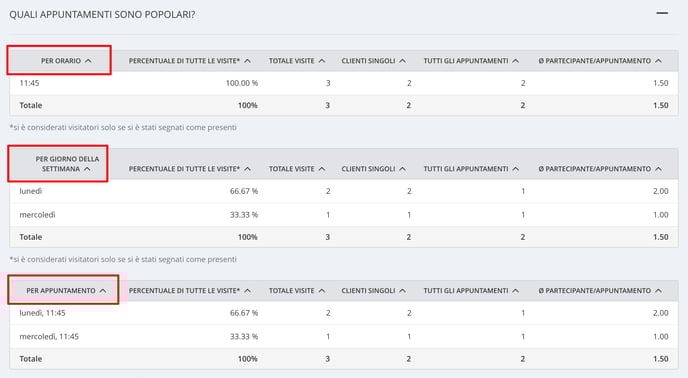The width and height of the screenshot is (688, 378).
Task: Sort by Per Appuntamento column
Action: pos(66,291)
